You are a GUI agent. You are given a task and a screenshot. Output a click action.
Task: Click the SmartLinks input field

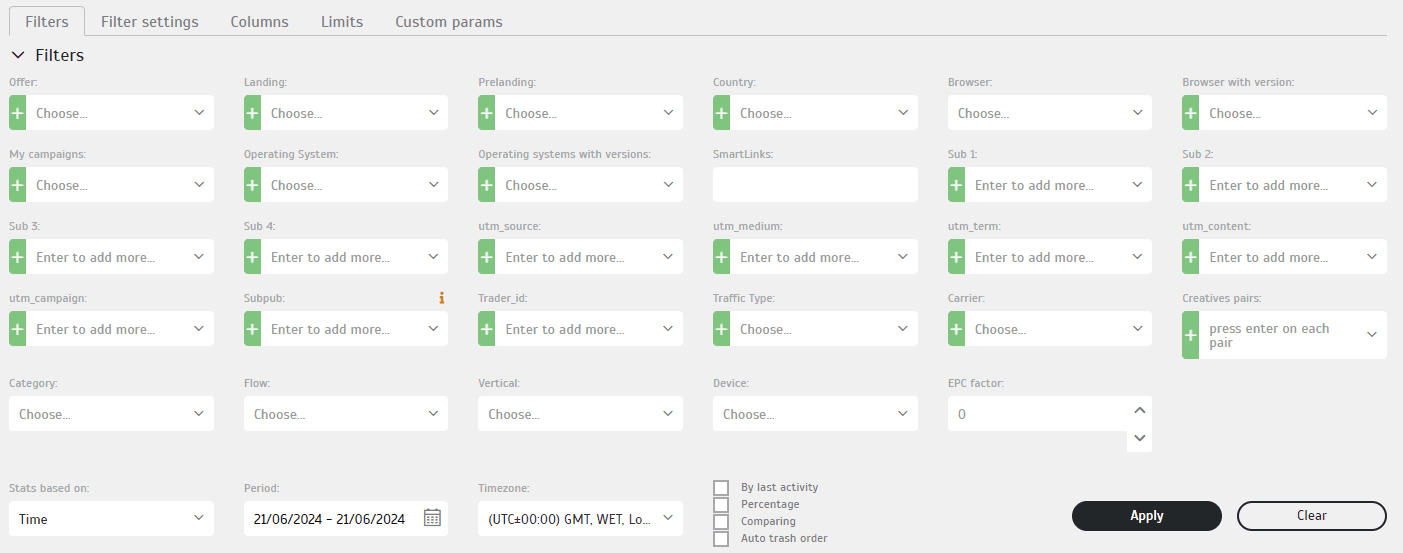click(x=815, y=185)
